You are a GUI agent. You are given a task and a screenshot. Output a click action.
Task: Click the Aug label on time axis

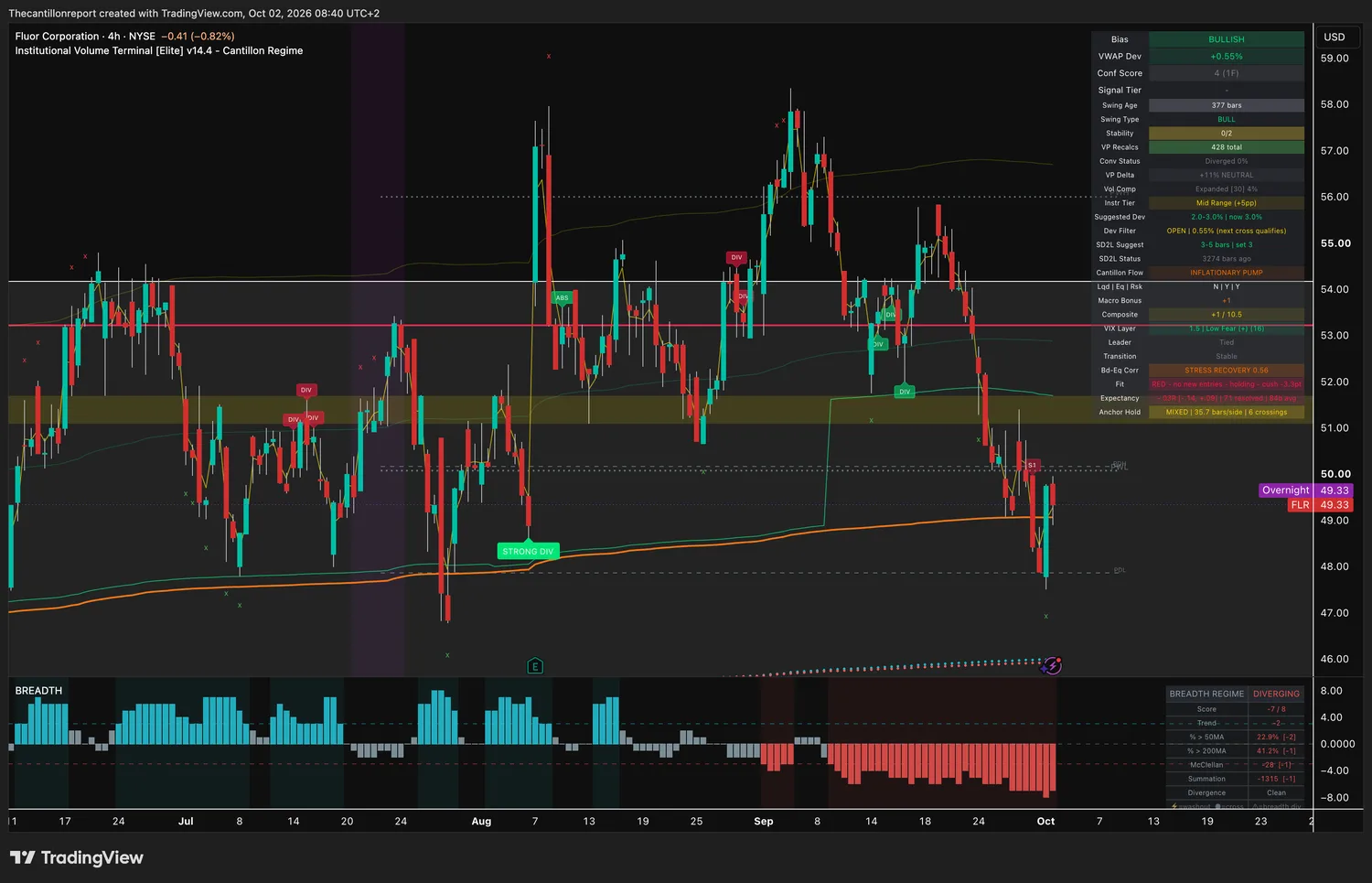[481, 822]
